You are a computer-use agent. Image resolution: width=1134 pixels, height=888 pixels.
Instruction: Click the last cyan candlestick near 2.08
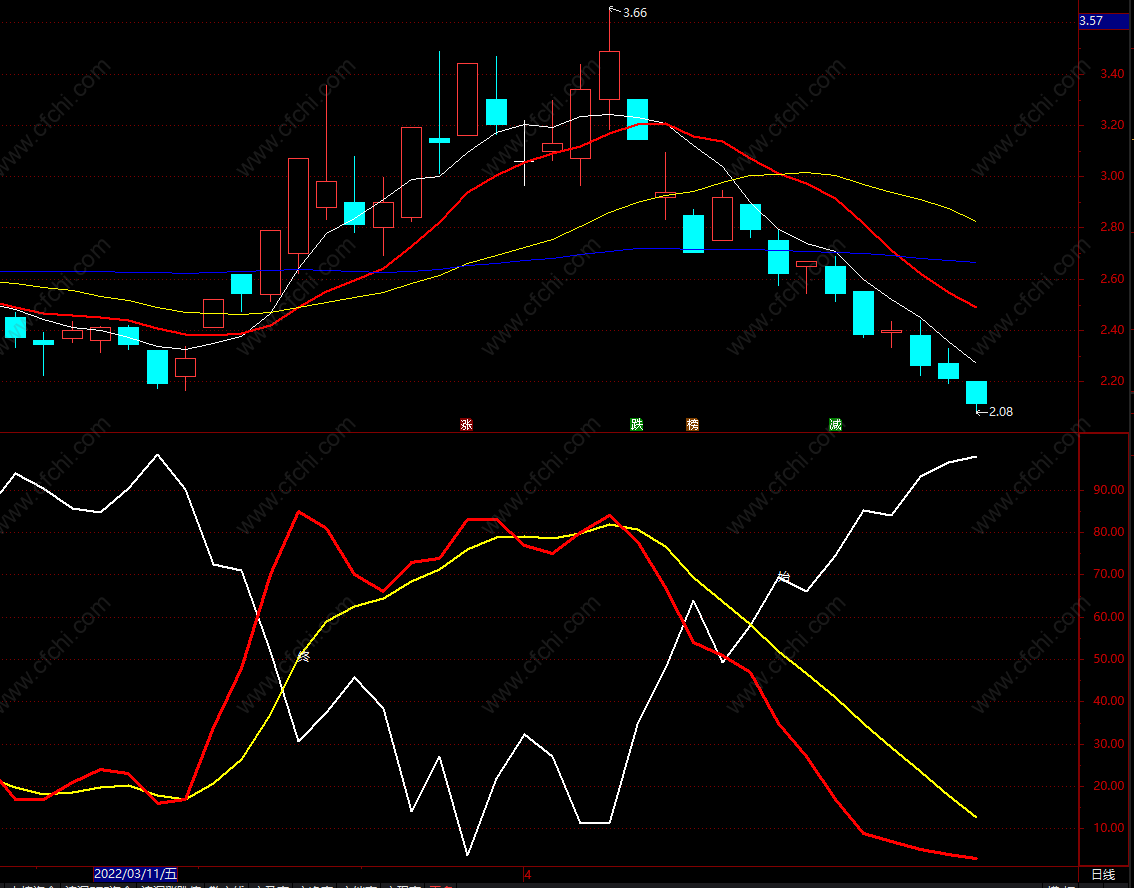pos(976,393)
